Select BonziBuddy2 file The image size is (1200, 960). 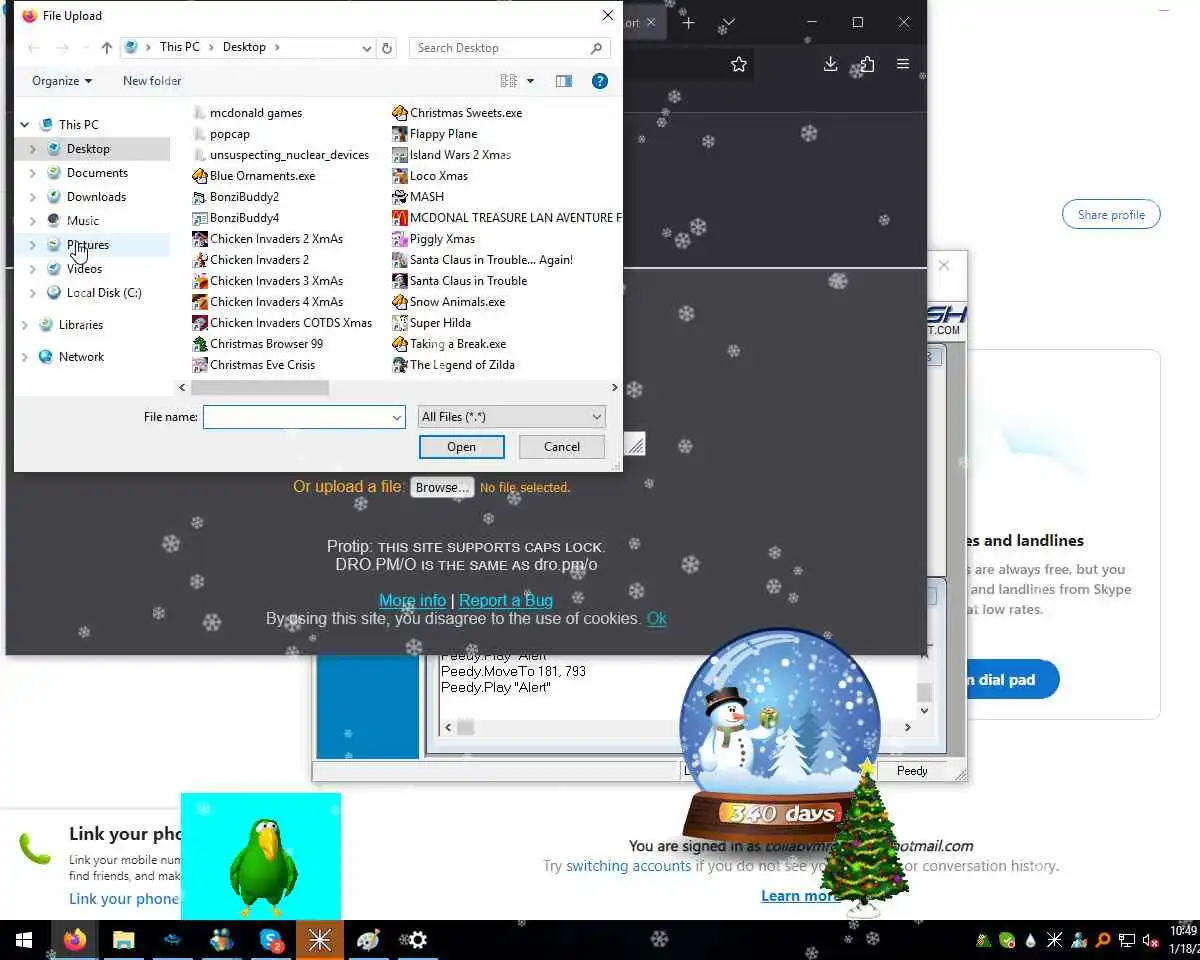(236, 197)
